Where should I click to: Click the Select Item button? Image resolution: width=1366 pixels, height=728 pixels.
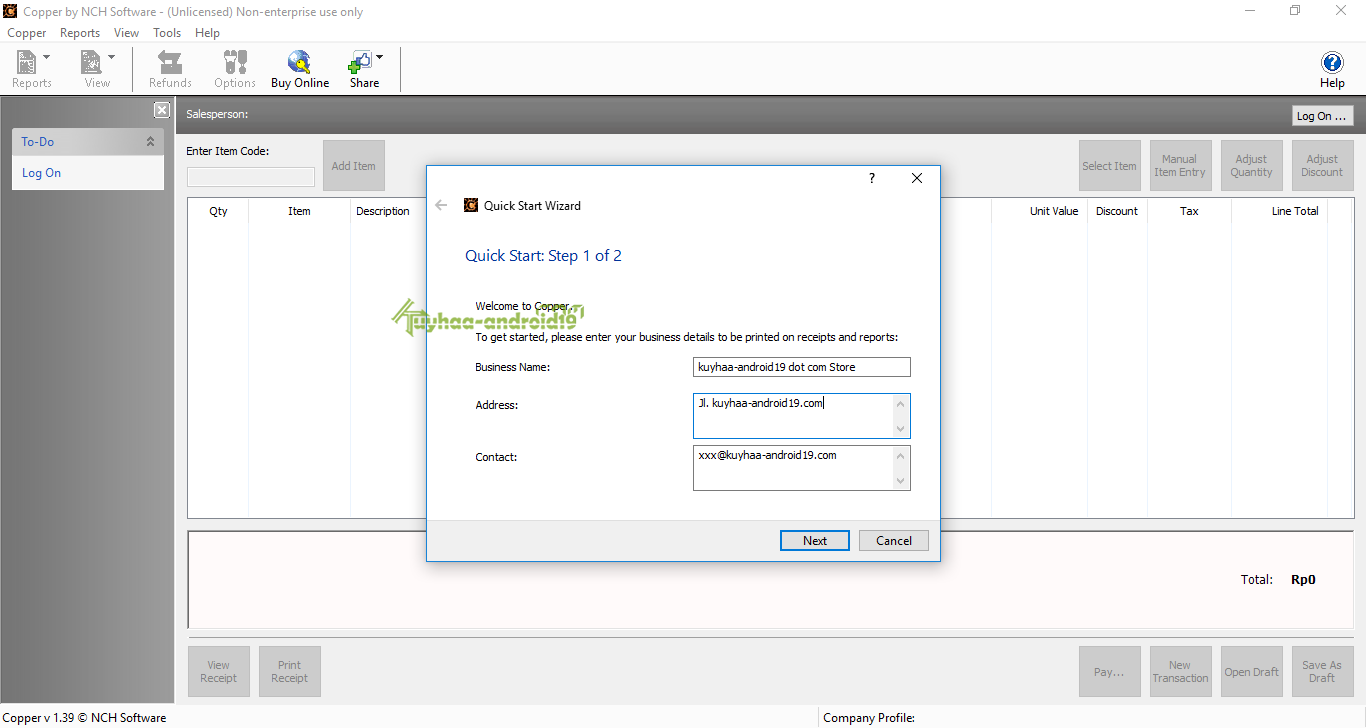pyautogui.click(x=1109, y=166)
